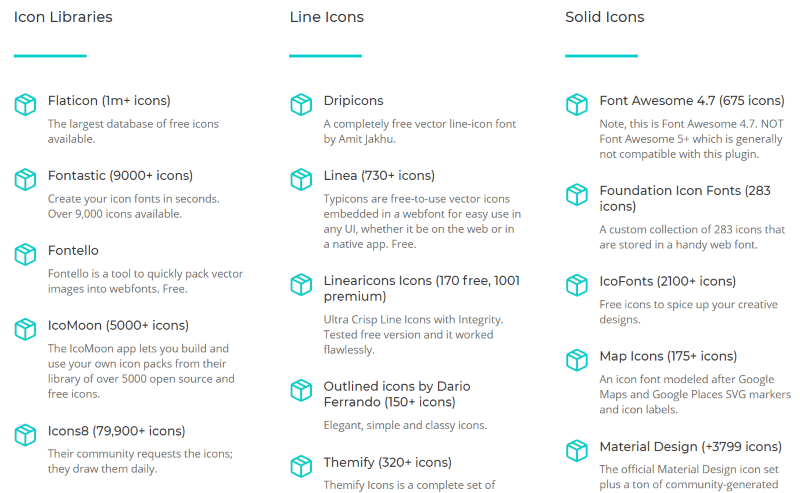Click the cube icon beside Flaticon
The image size is (800, 493).
pyautogui.click(x=25, y=105)
